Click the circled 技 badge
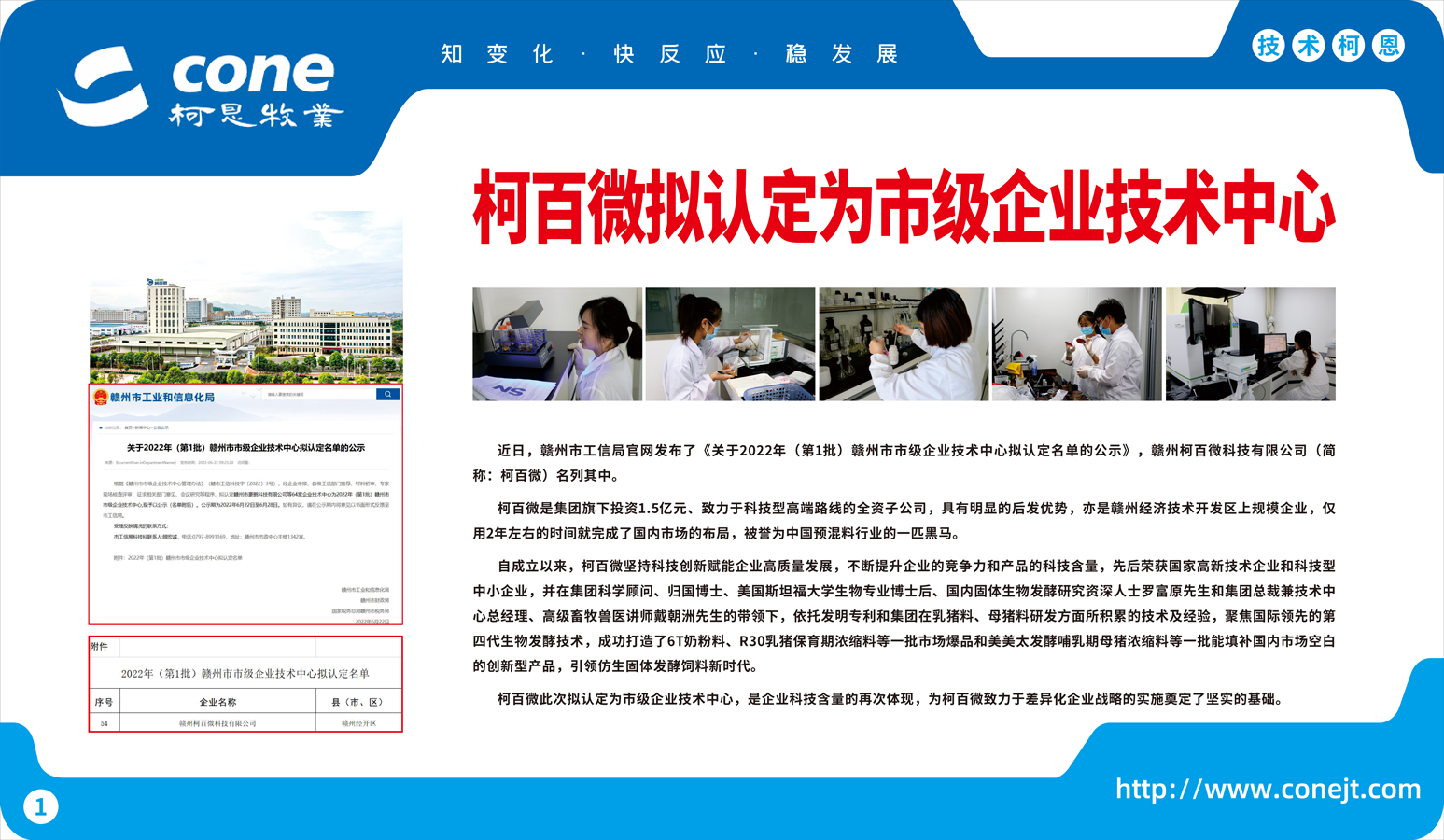The height and width of the screenshot is (840, 1444). point(1269,46)
